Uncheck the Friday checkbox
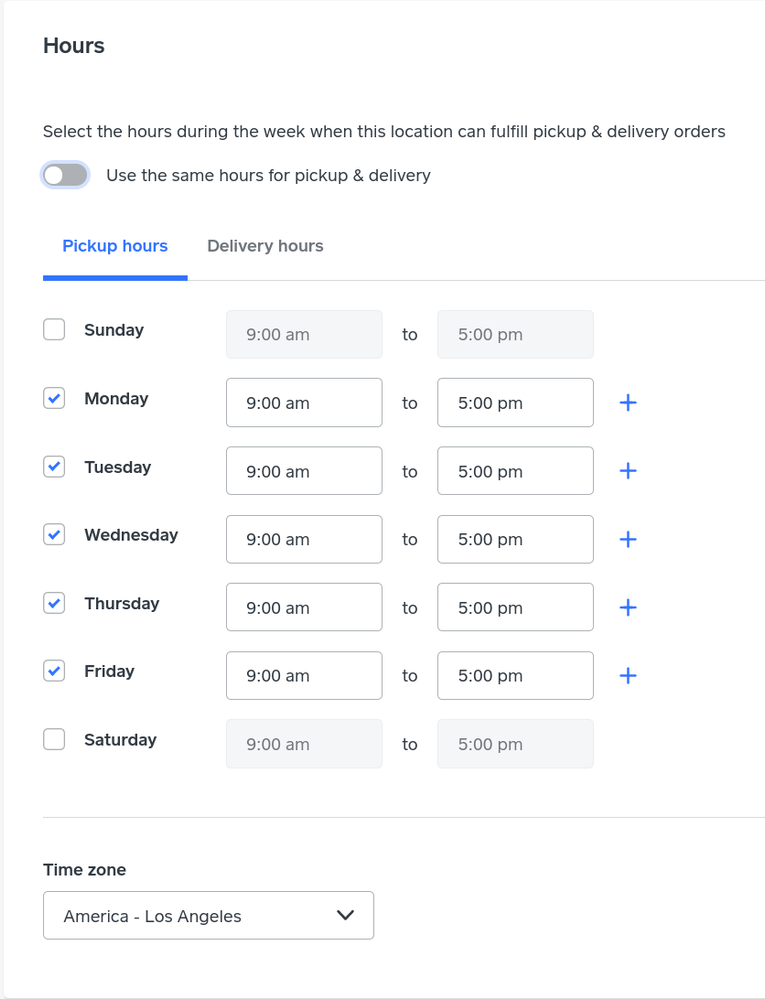This screenshot has width=765, height=999. (x=54, y=671)
